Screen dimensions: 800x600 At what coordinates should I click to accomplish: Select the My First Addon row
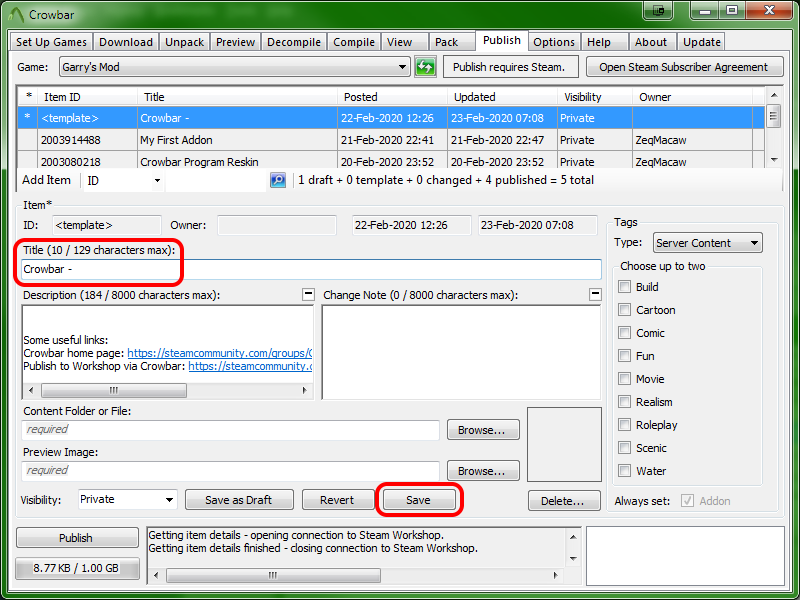(x=391, y=140)
